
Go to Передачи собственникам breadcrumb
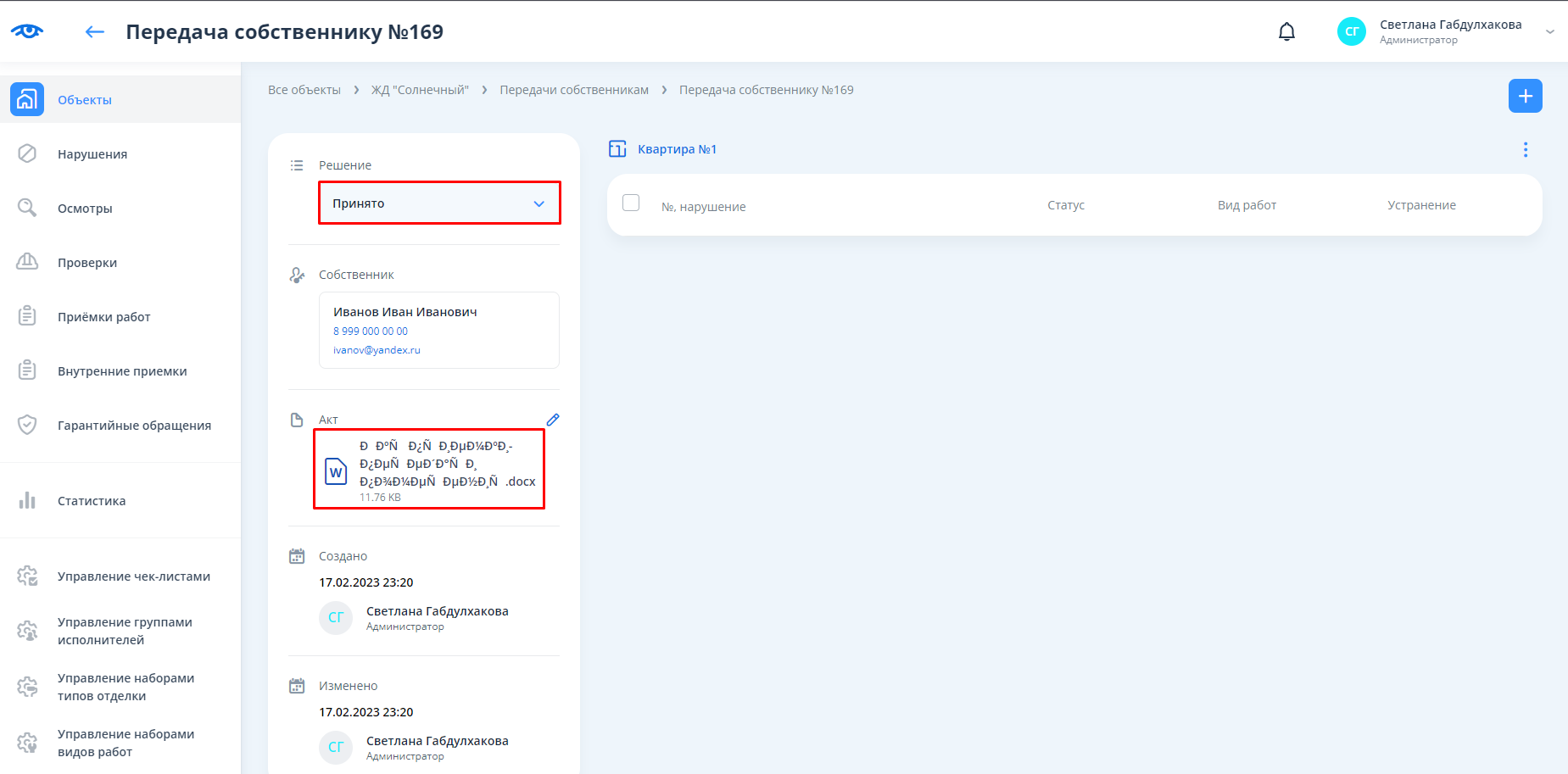point(574,90)
